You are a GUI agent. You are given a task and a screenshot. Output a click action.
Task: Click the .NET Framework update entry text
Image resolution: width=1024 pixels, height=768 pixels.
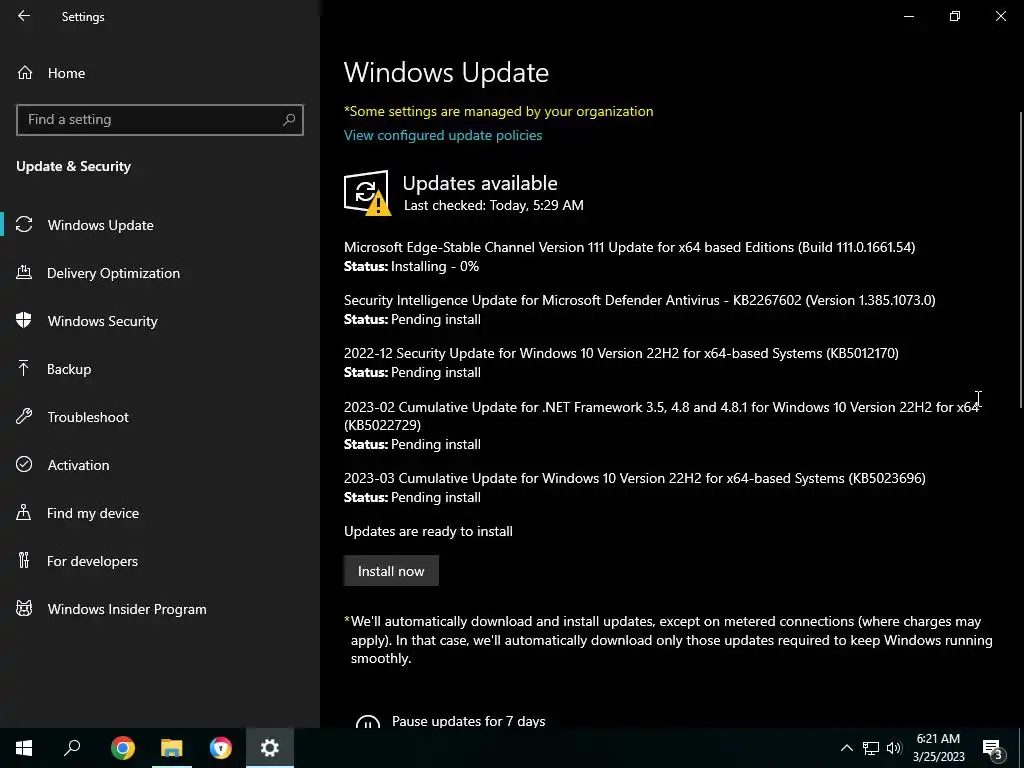662,416
